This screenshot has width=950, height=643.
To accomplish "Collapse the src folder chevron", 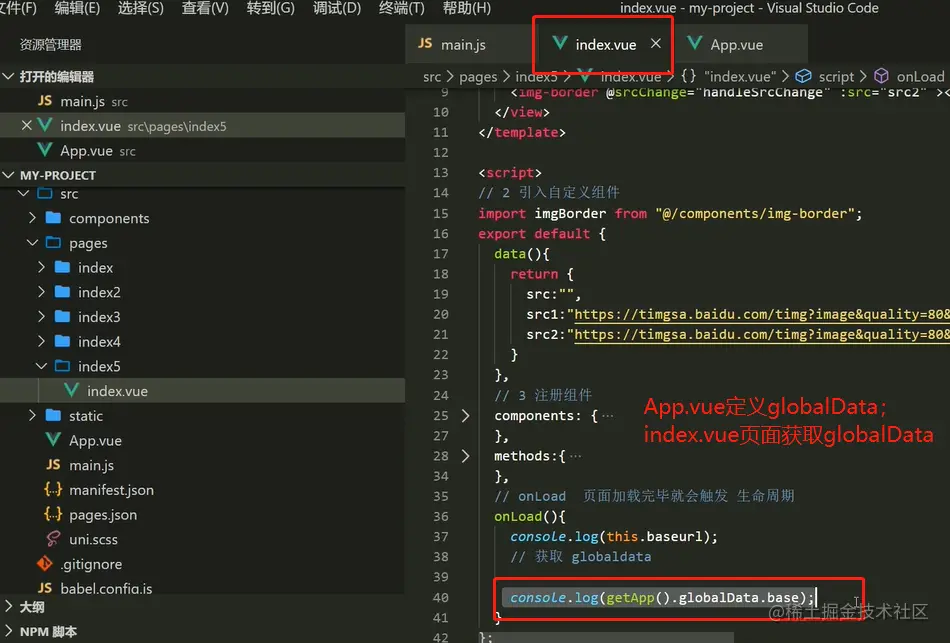I will pos(24,193).
